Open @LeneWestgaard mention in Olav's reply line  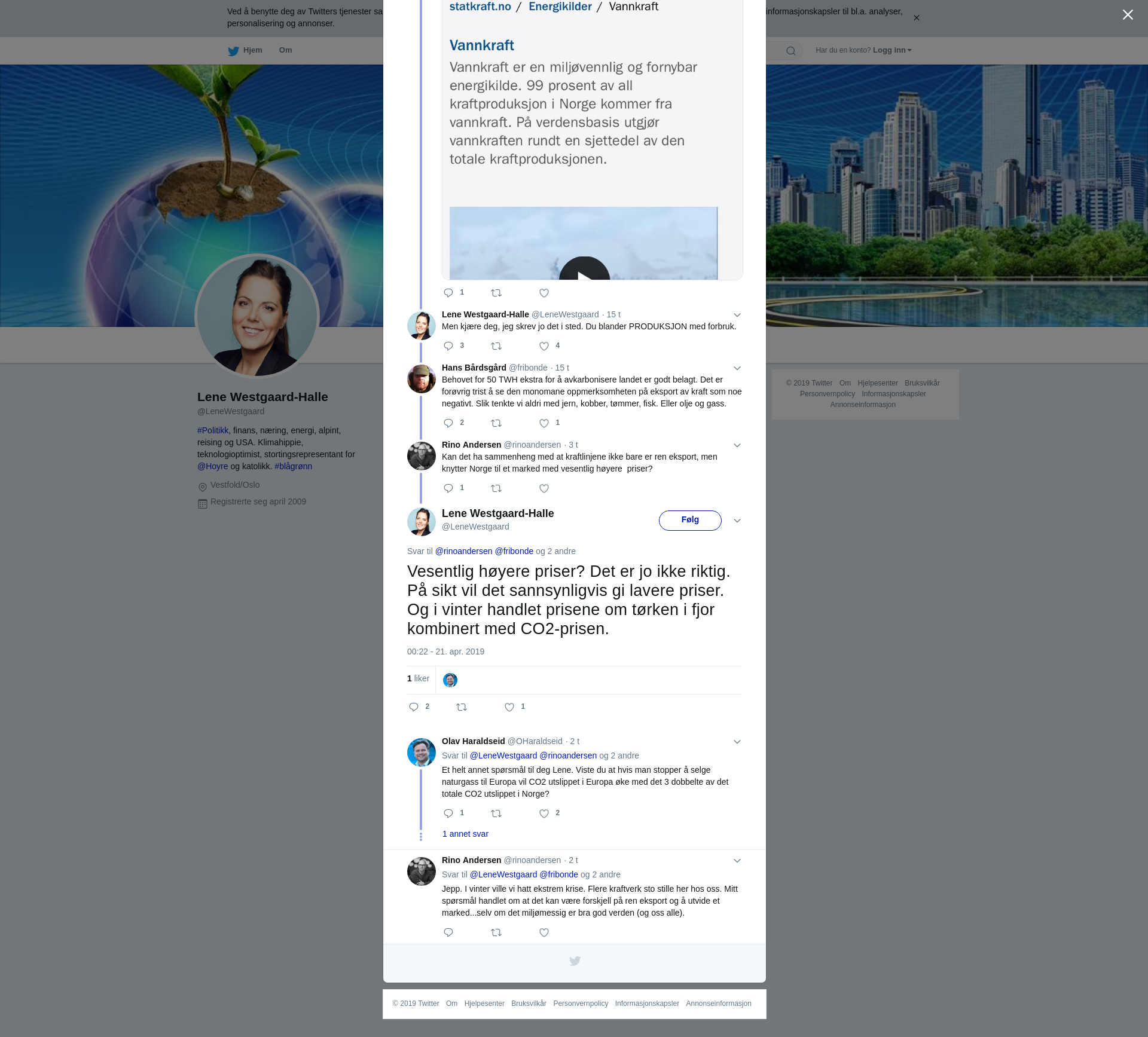tap(503, 755)
